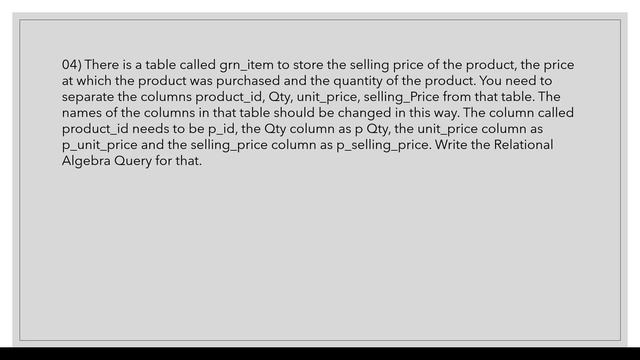
Task: Select the word Algebra
Action: (86, 161)
